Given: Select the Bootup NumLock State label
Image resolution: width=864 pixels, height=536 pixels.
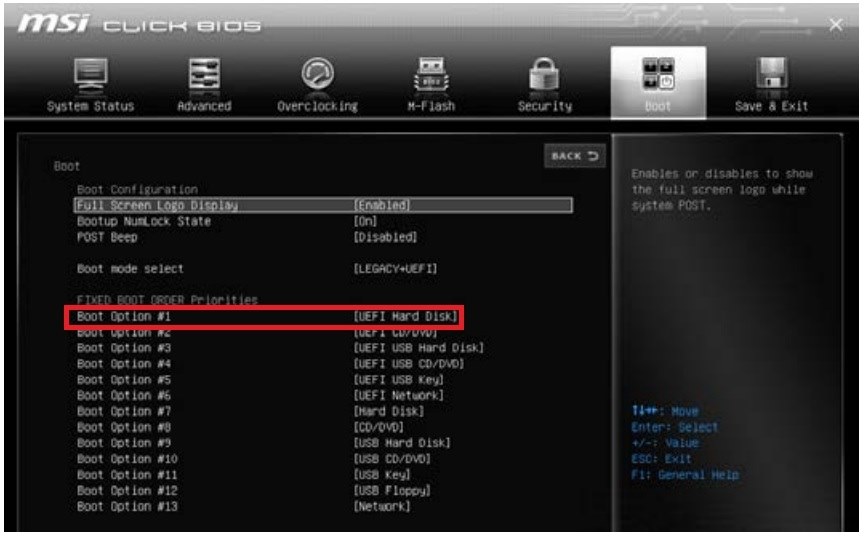Looking at the screenshot, I should pos(144,221).
